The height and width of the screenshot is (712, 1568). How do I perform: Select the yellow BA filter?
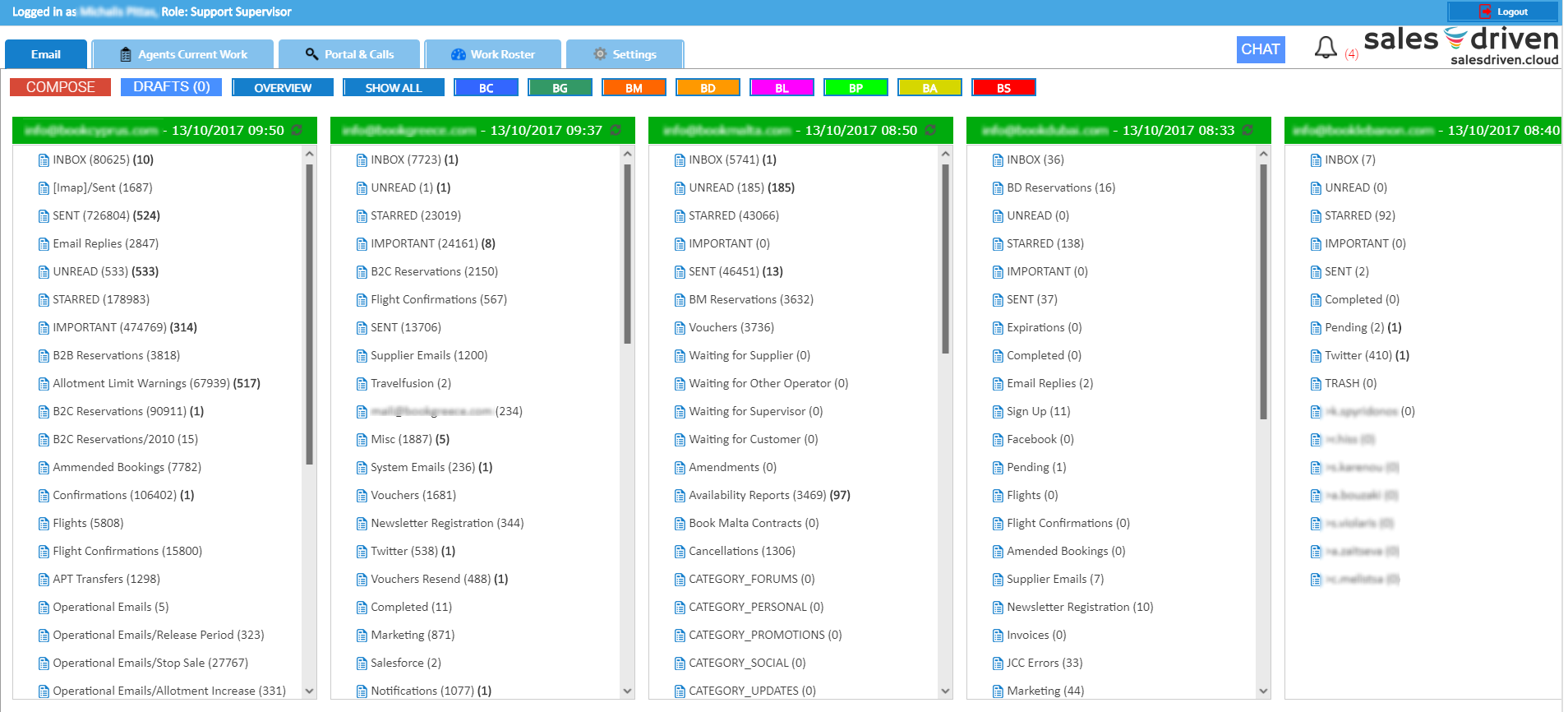coord(929,87)
